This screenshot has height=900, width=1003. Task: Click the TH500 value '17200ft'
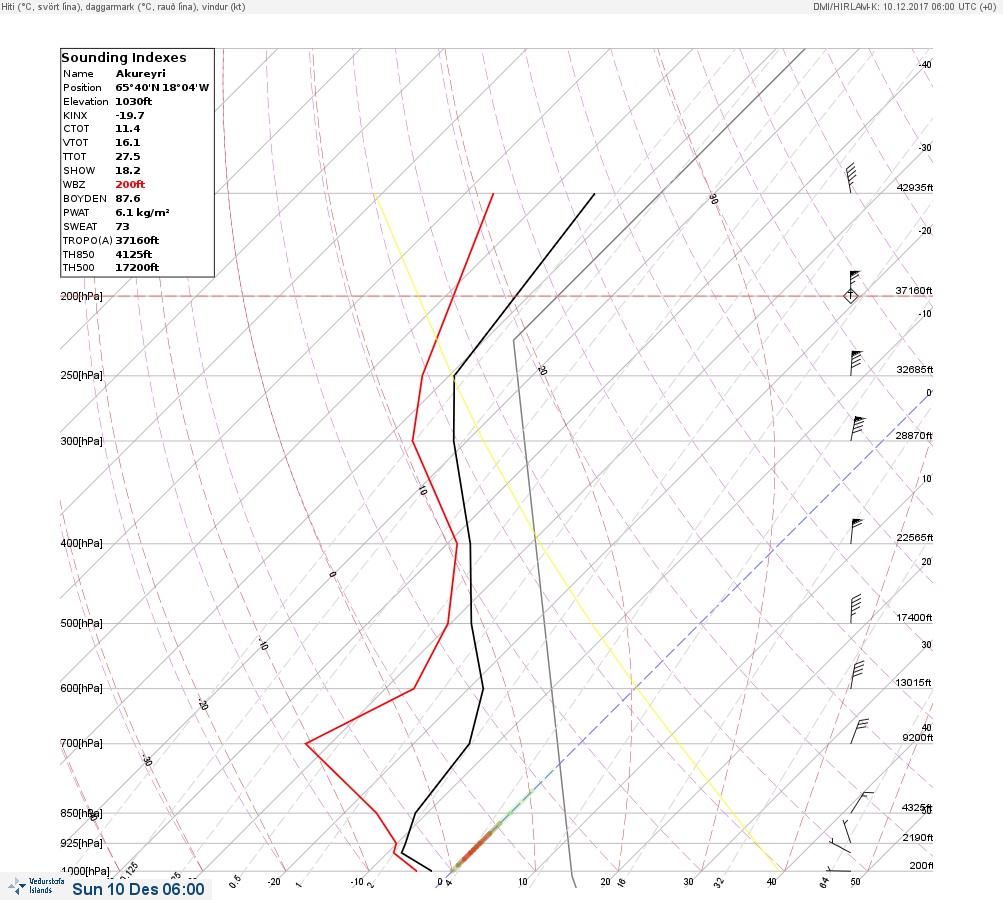coord(137,267)
